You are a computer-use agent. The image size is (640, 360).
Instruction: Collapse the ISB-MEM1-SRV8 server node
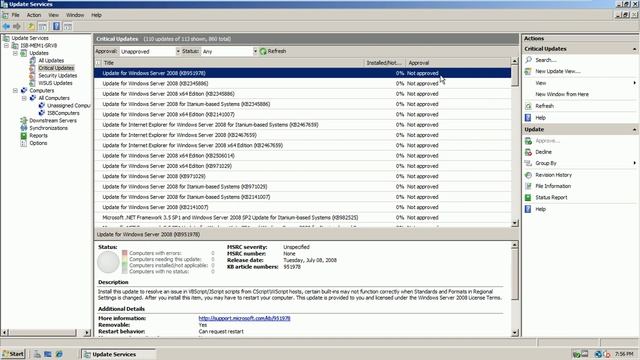[6, 45]
